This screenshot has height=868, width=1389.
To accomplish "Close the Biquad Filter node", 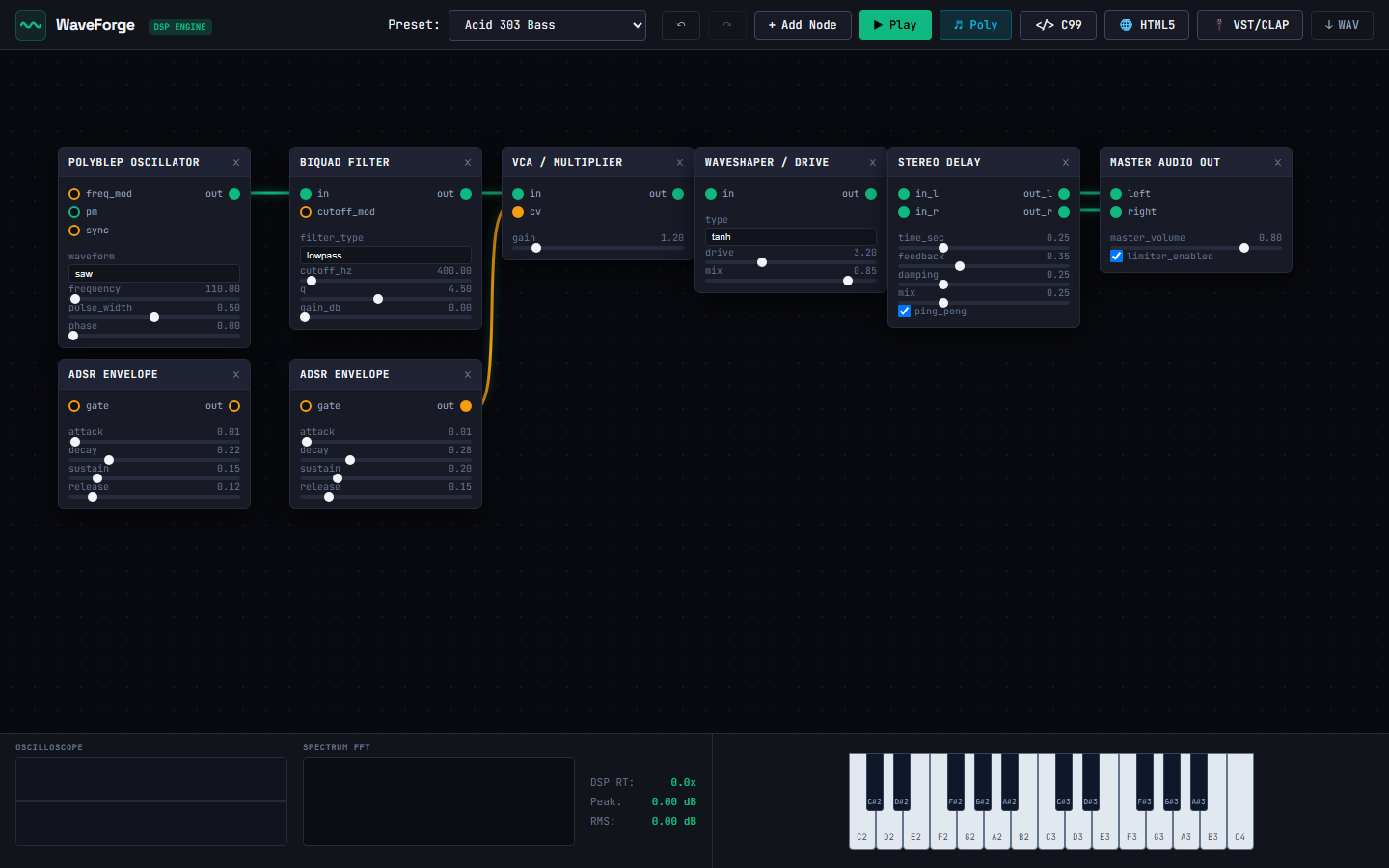I will (x=468, y=163).
